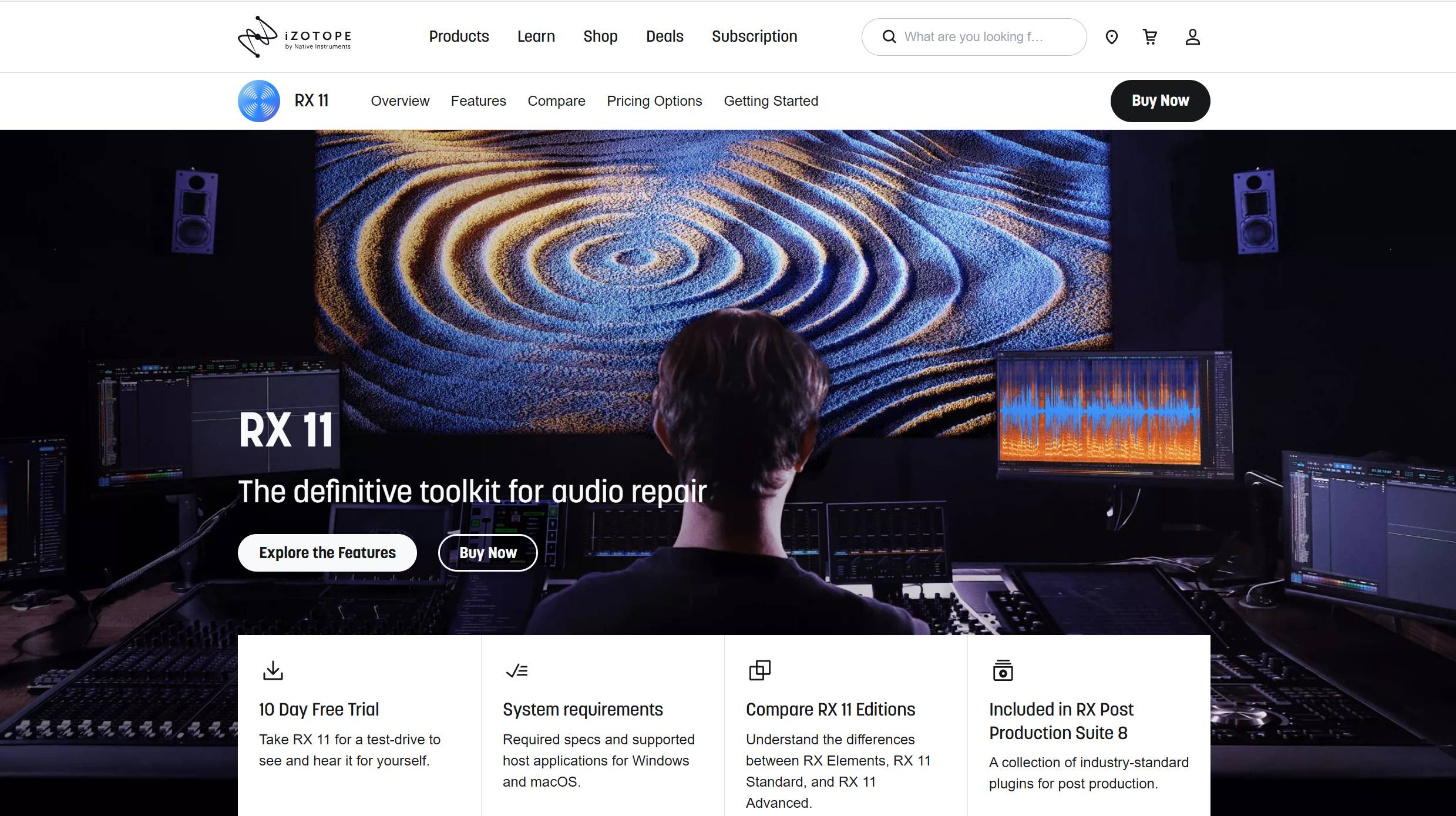This screenshot has width=1456, height=816.
Task: Go to the Compare section tab
Action: [x=556, y=101]
